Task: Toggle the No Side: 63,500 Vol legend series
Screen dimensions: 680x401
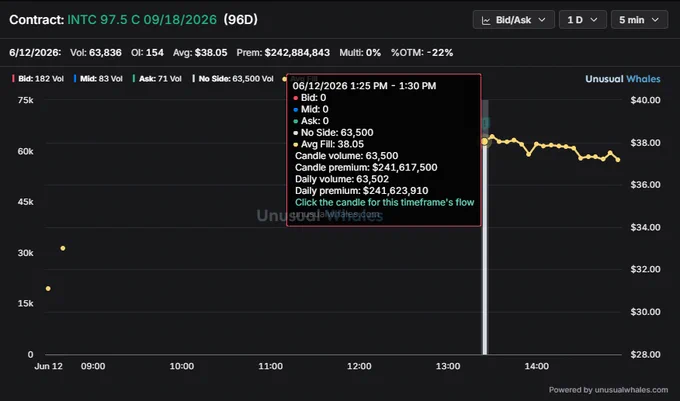Action: (233, 78)
